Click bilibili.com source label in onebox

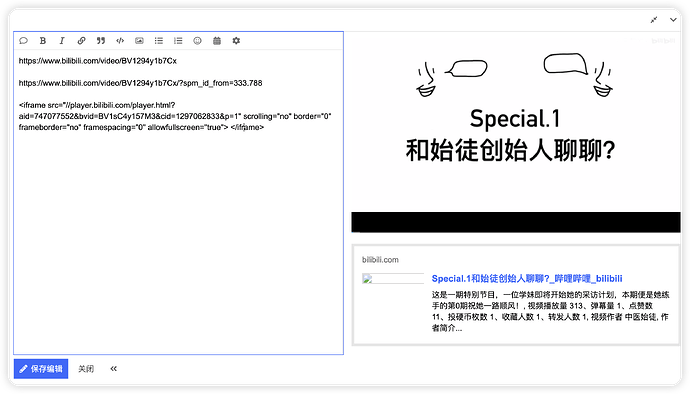[x=380, y=260]
